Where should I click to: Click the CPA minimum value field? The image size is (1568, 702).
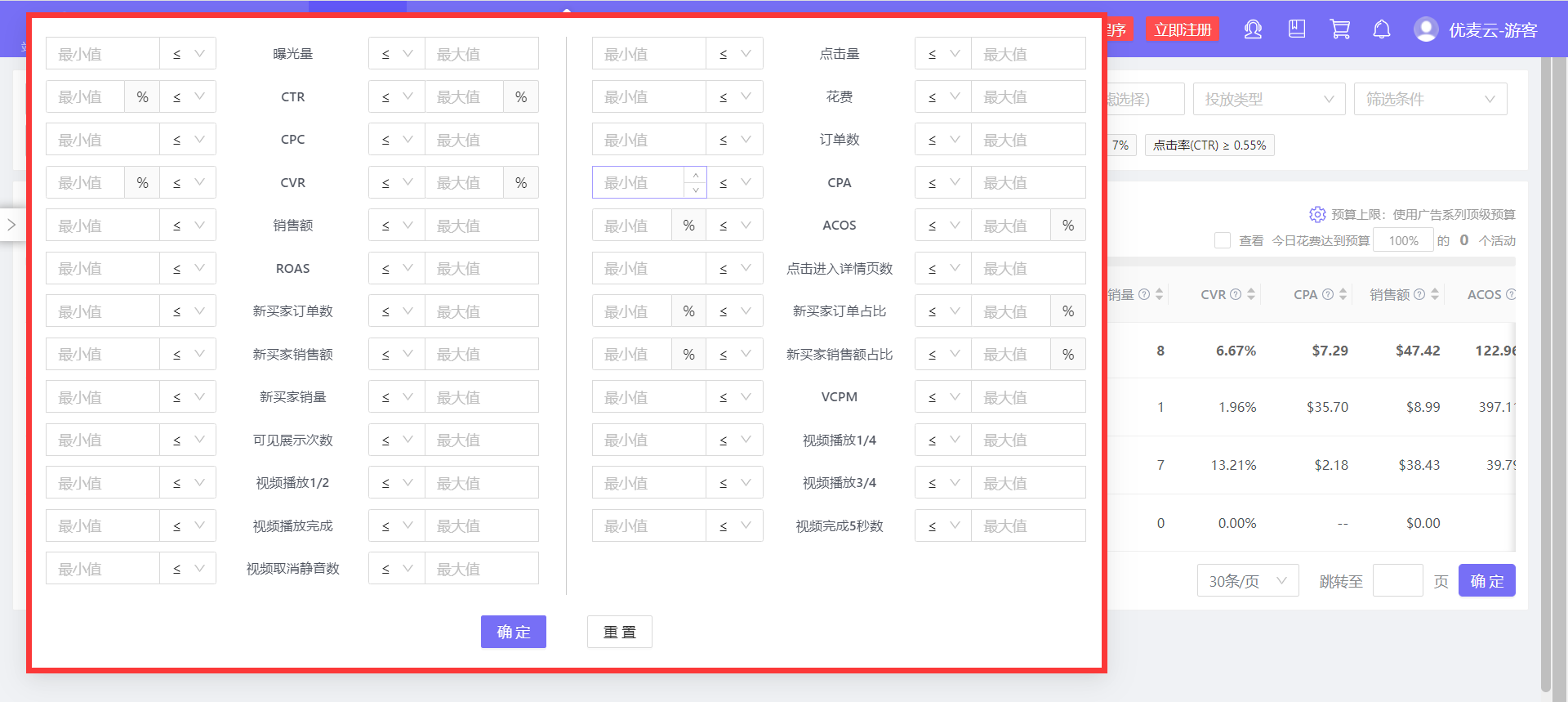click(x=638, y=183)
